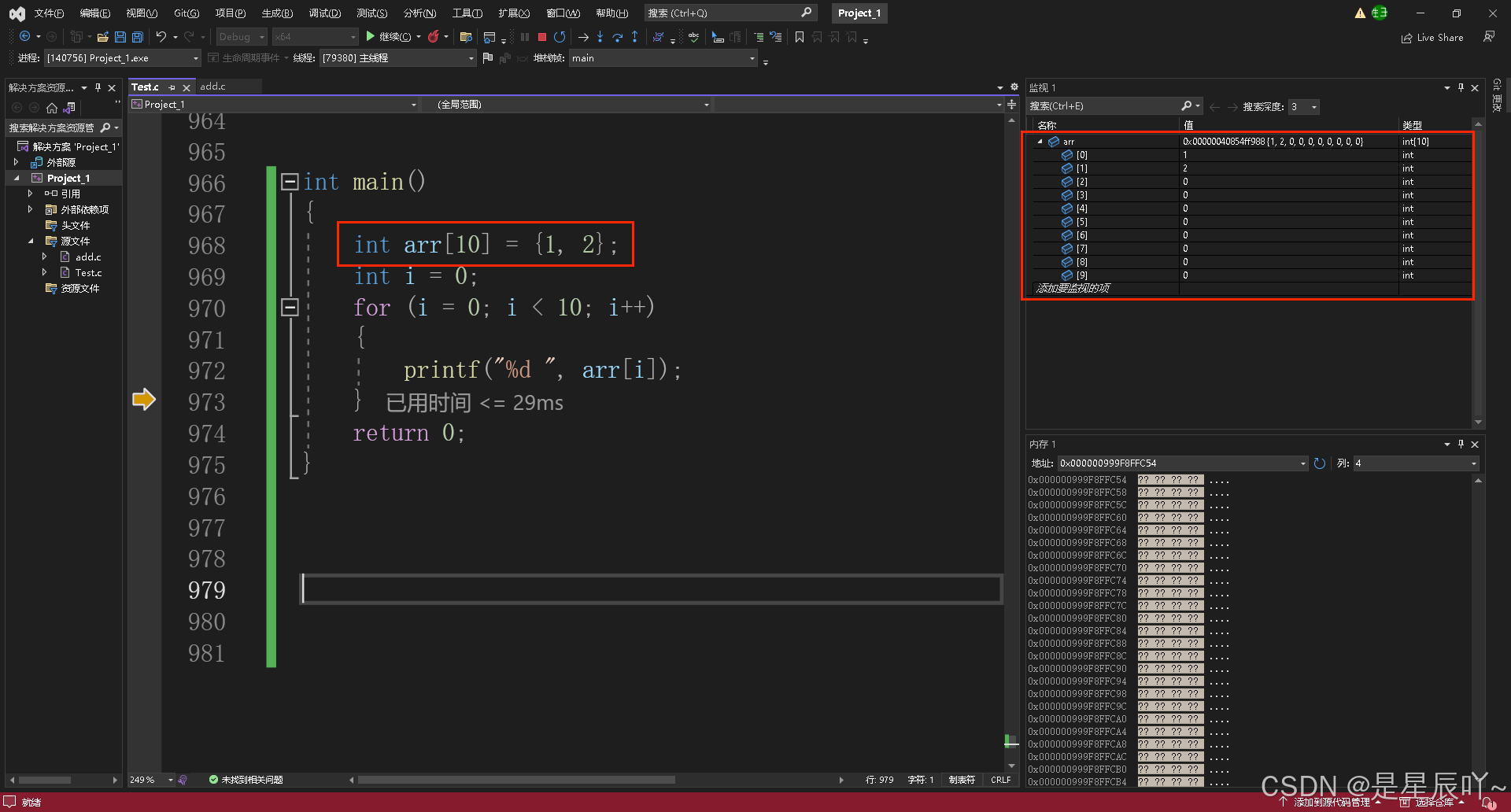Screen dimensions: 1511x812
Task: Click the 继续 continue button
Action: (x=389, y=36)
